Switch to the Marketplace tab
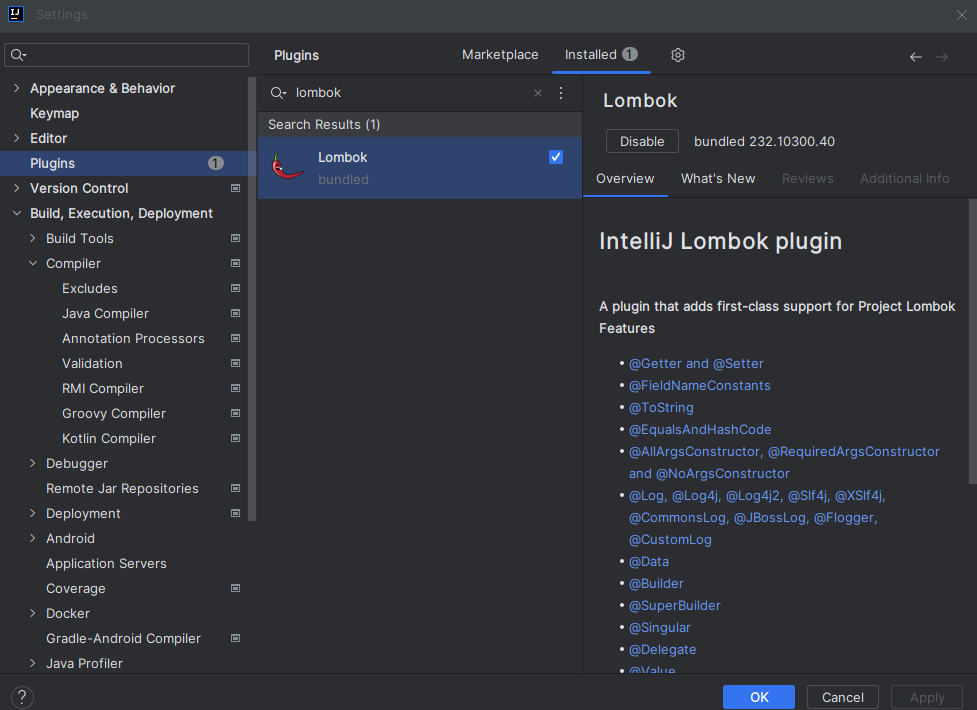 (500, 55)
